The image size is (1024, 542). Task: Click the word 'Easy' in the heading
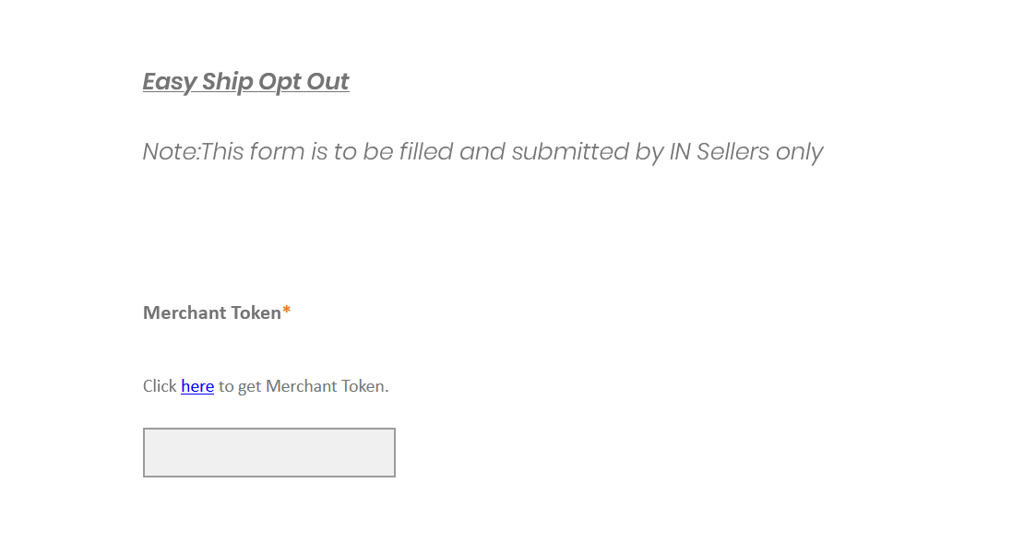click(169, 81)
